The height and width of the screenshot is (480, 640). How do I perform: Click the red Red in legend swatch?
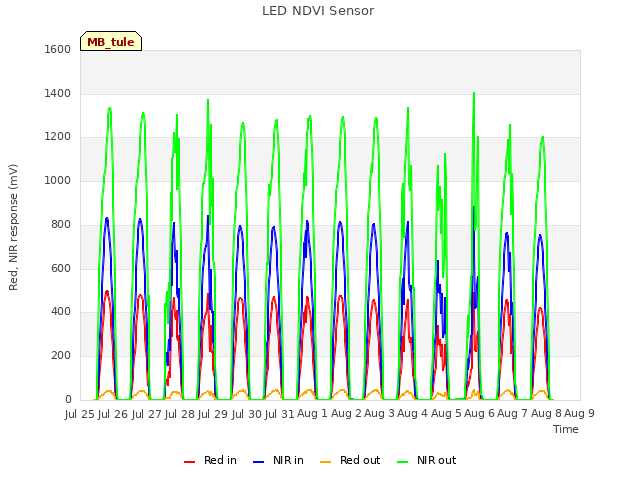[x=189, y=462]
